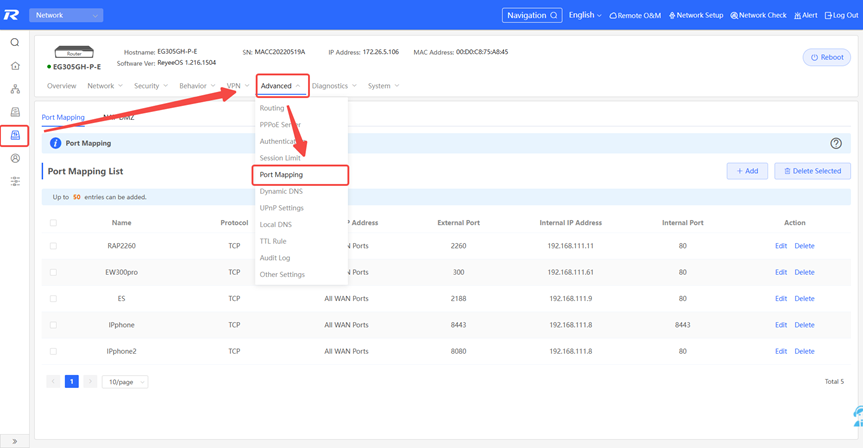Check the ES row checkbox
The image size is (863, 448).
click(53, 299)
